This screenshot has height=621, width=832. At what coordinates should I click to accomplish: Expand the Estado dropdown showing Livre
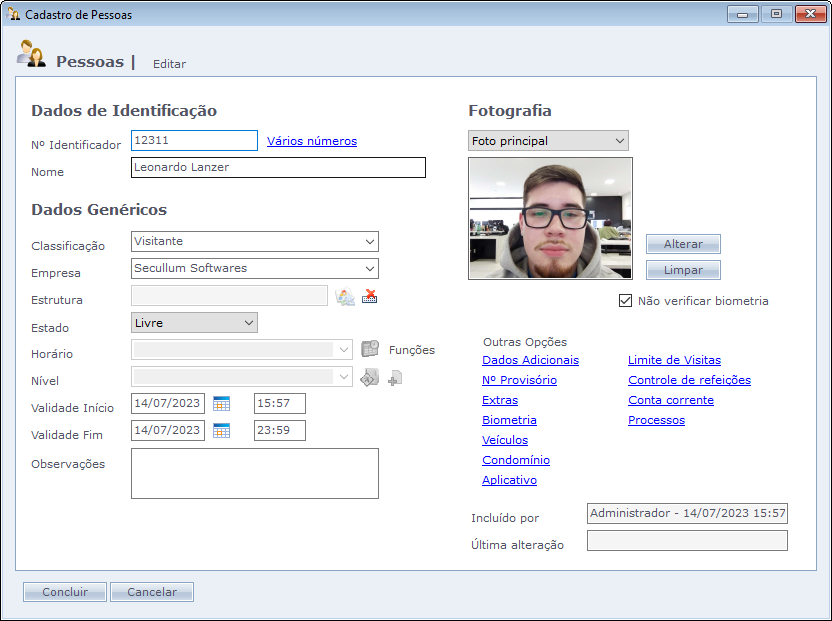coord(248,323)
